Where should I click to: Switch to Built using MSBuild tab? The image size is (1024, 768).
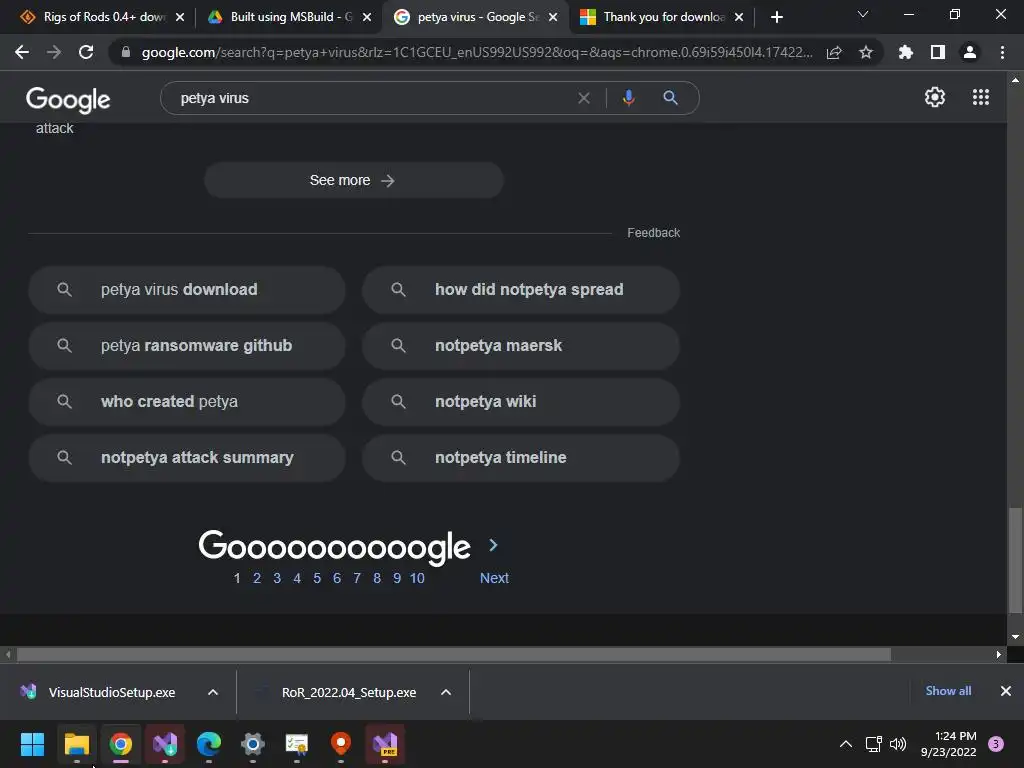tap(287, 17)
